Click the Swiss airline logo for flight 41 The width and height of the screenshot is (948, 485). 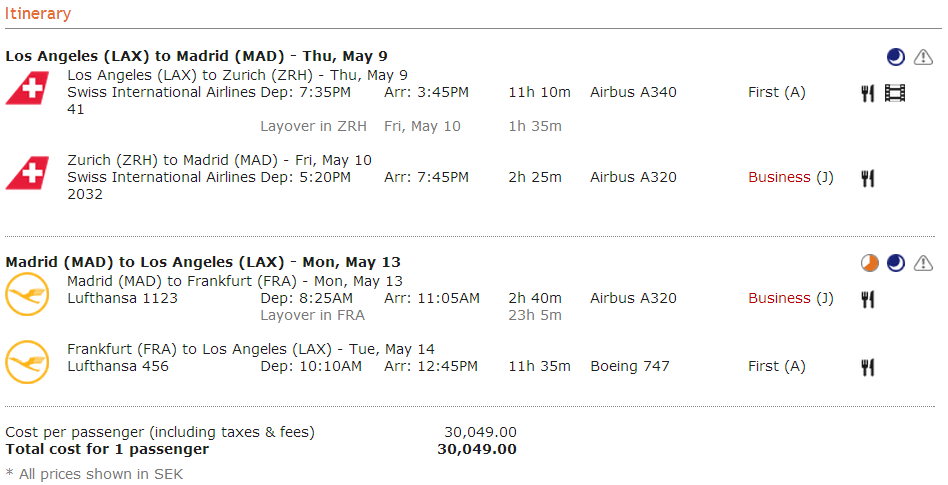coord(27,88)
